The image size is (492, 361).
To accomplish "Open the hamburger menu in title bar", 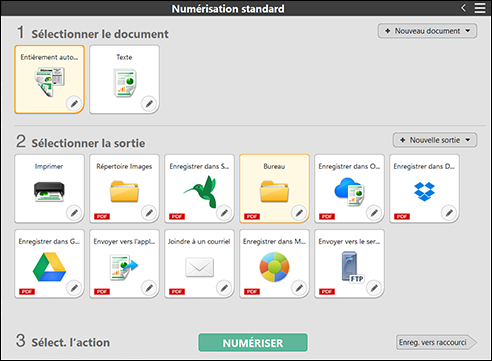I will (x=480, y=8).
